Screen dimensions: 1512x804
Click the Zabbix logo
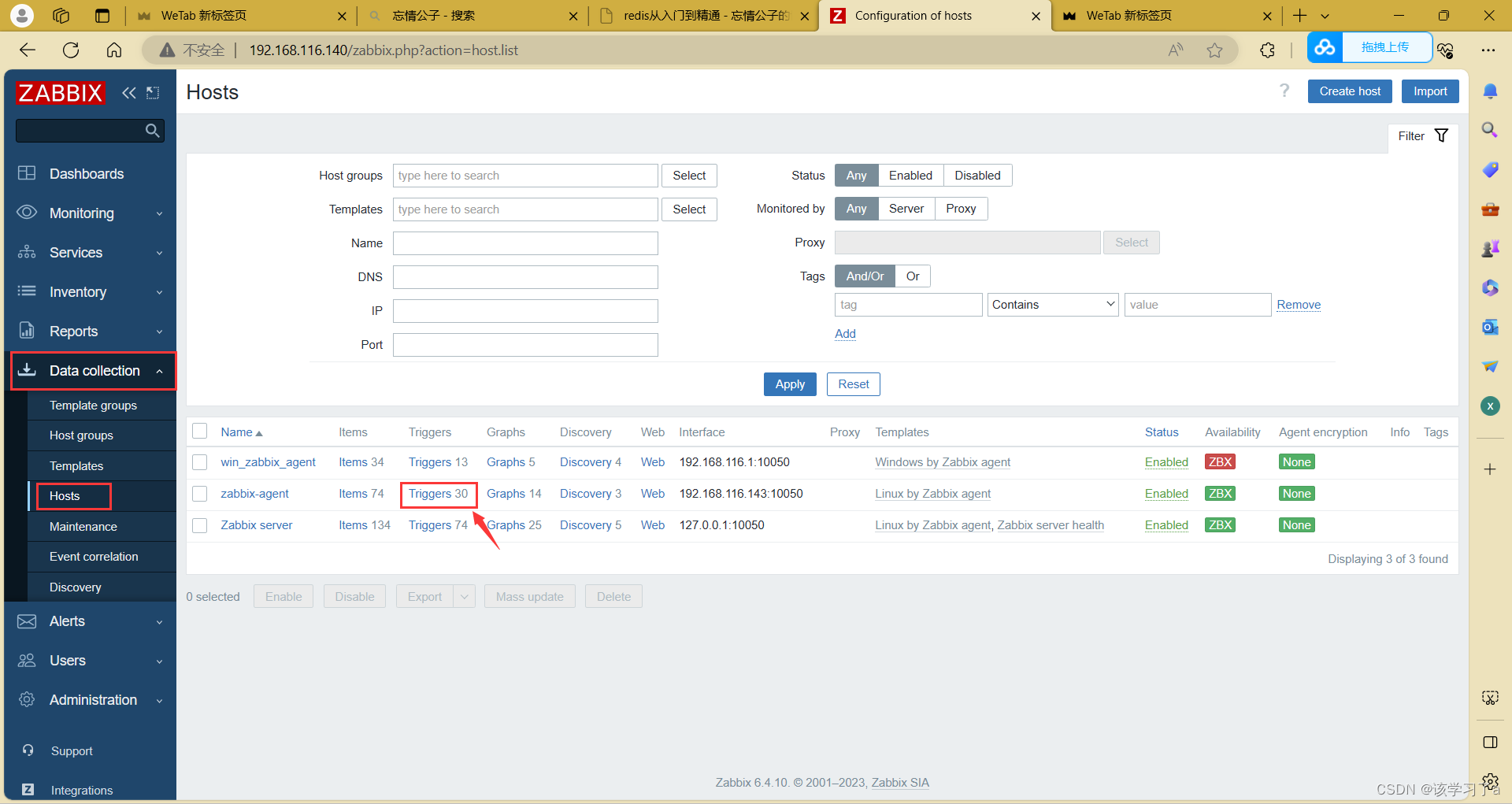(61, 93)
